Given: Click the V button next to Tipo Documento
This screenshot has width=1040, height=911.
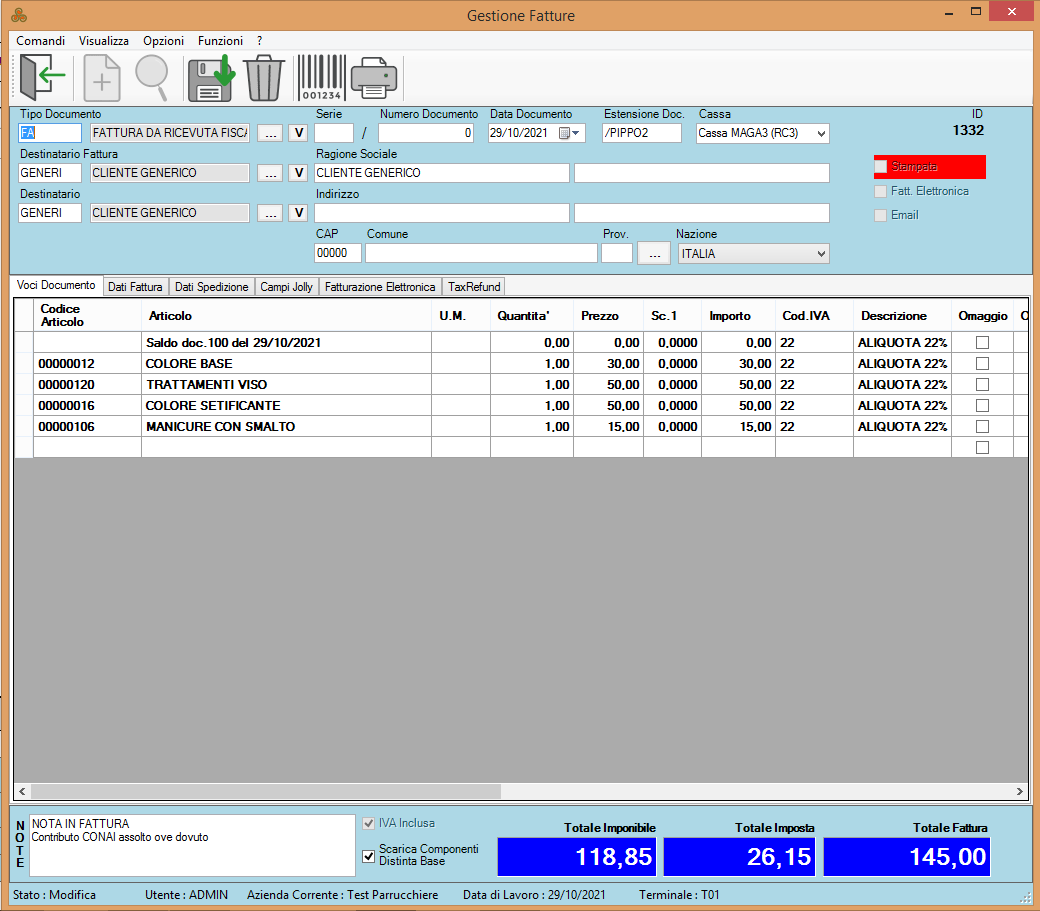Looking at the screenshot, I should click(x=298, y=133).
